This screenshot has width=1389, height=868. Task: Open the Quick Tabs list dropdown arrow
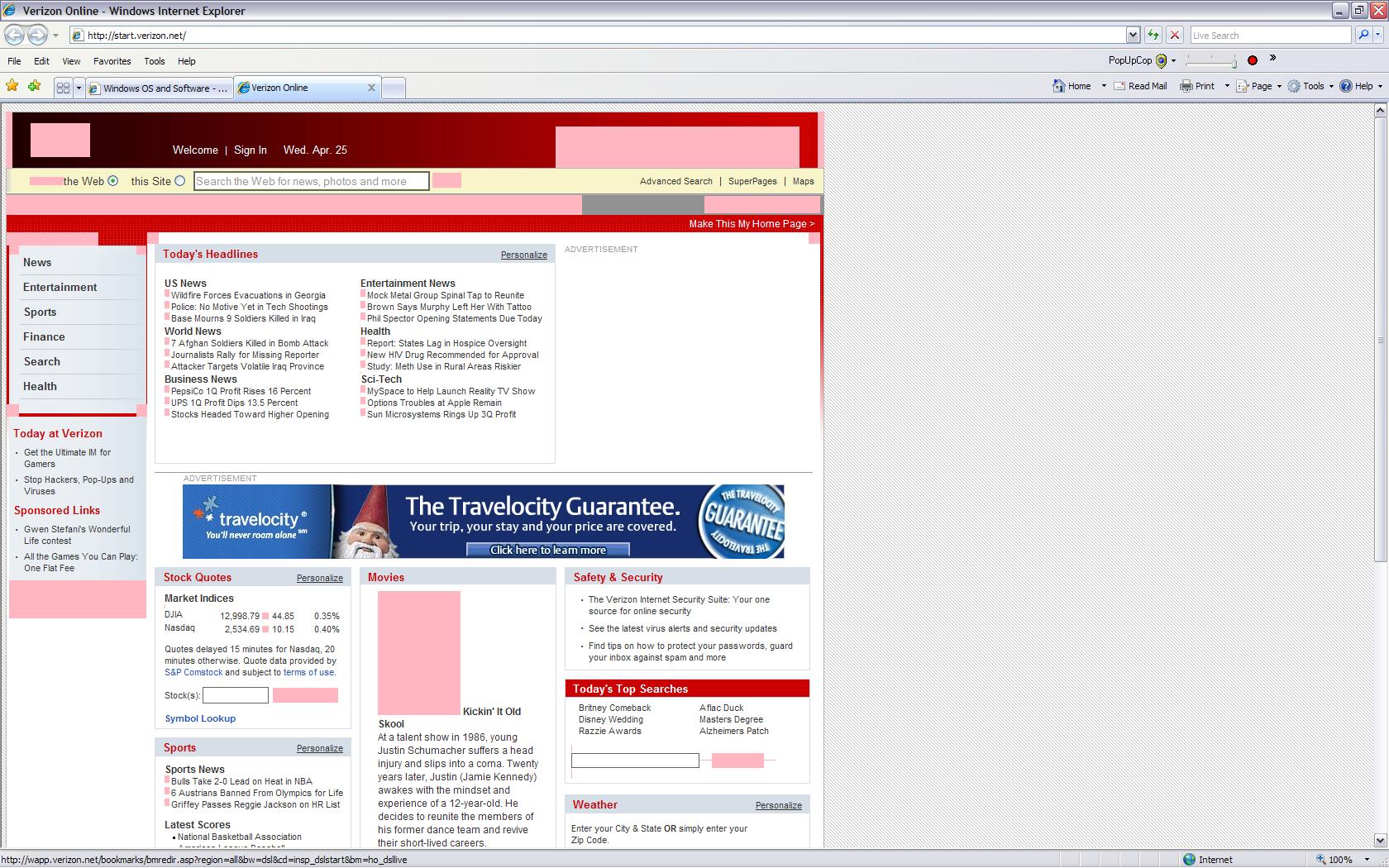[79, 88]
